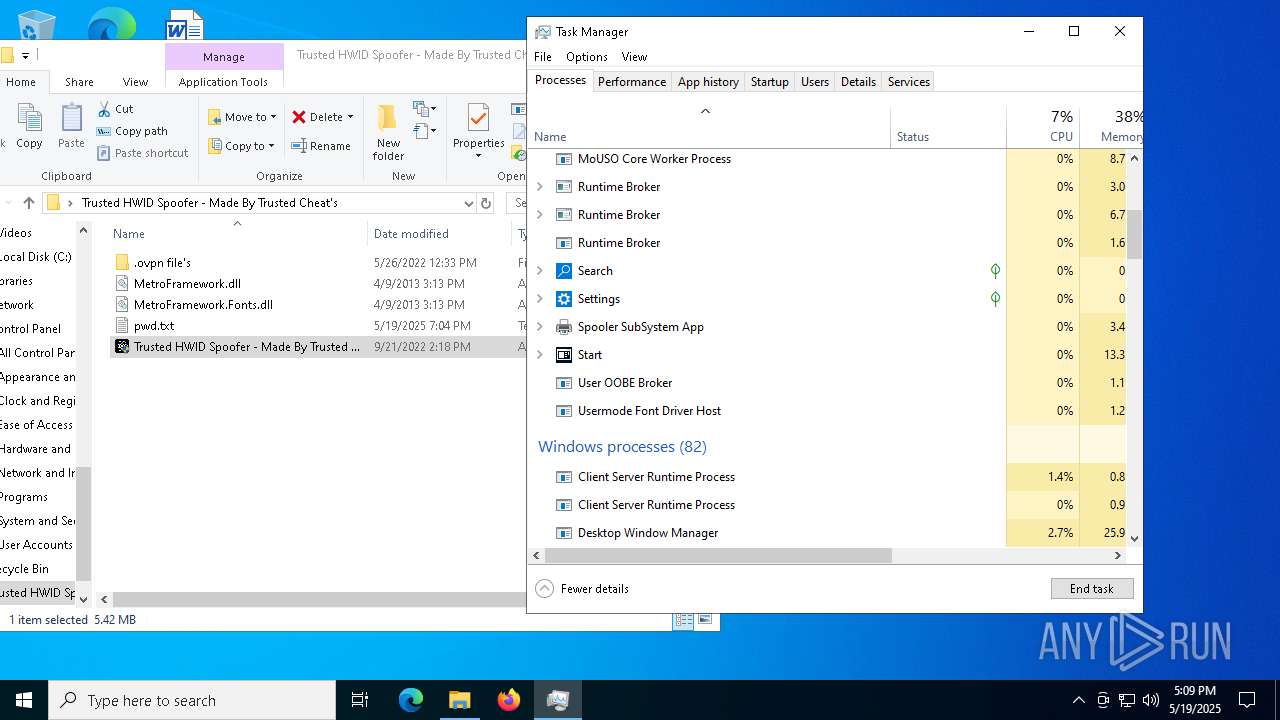The width and height of the screenshot is (1280, 720).
Task: Switch to the Performance tab
Action: 632,82
